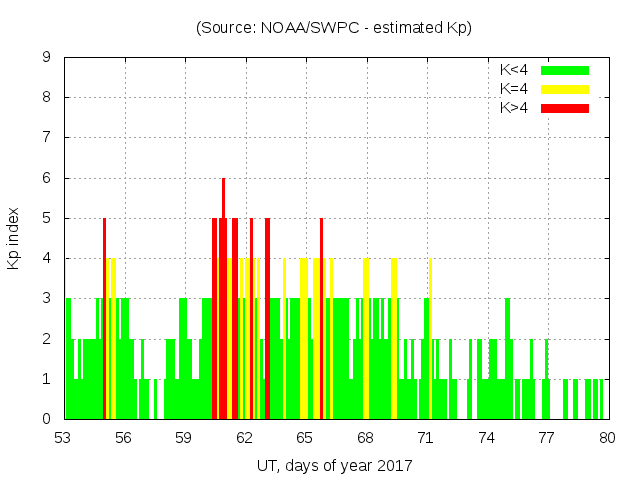Click the 'UT, days of year 2017' label
640x480 pixels.
pyautogui.click(x=333, y=465)
